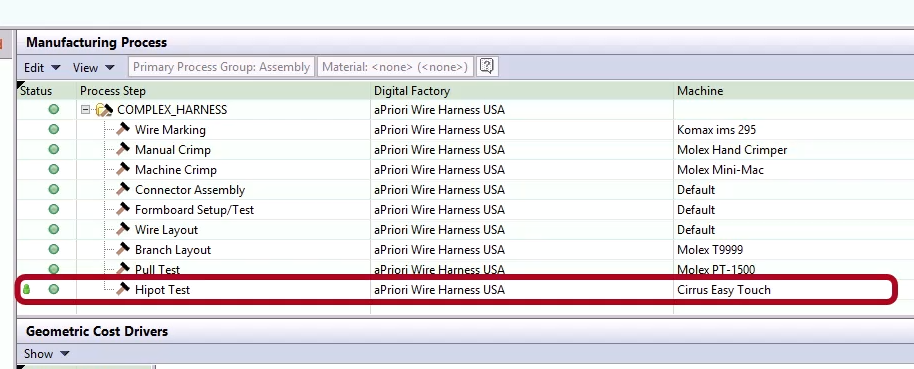The height and width of the screenshot is (369, 914).
Task: Click the COMPLEX_HARNESS folder icon
Action: tap(104, 110)
